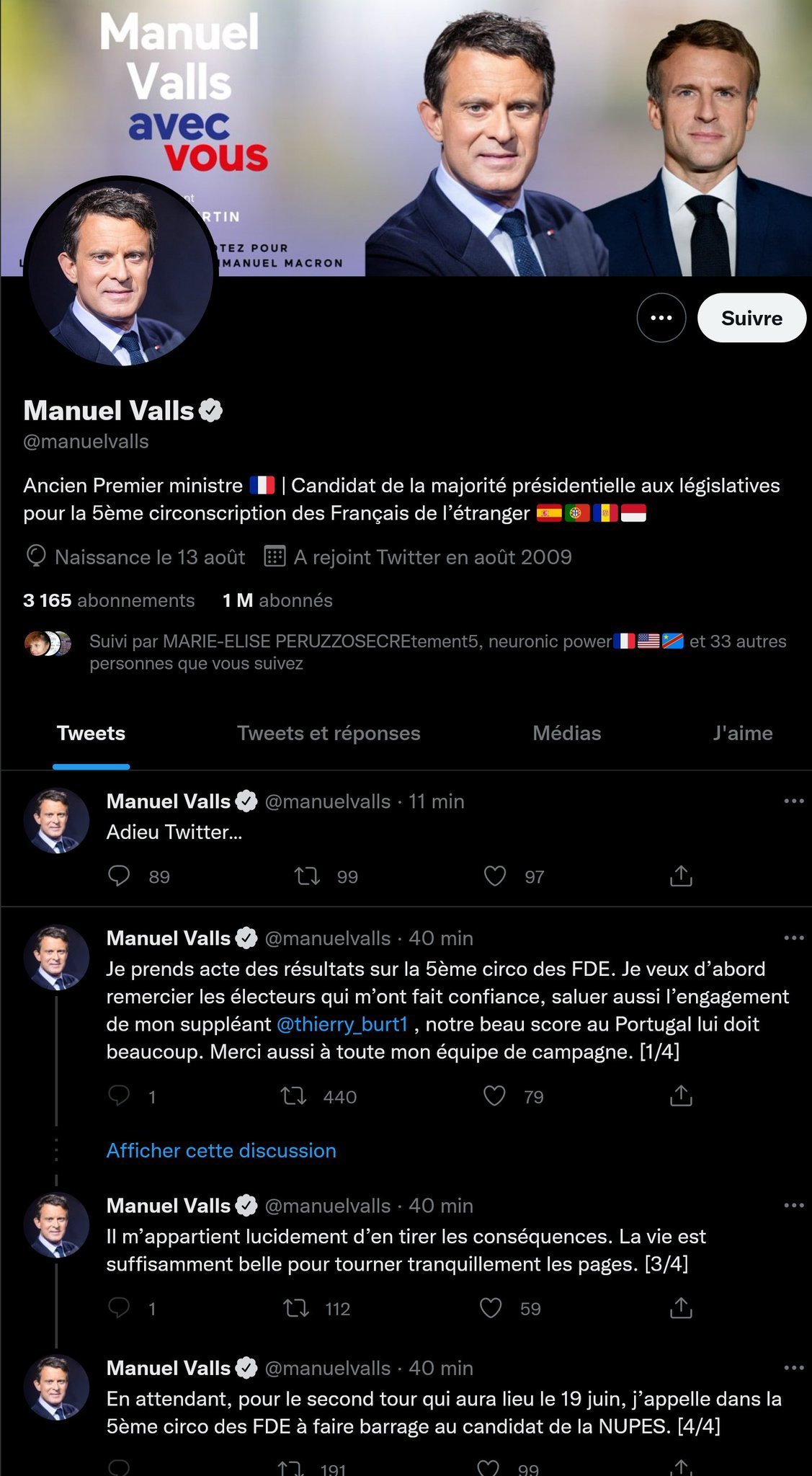812x1476 pixels.
Task: Like the "Adieu Twitter…" tweet
Action: [x=494, y=876]
